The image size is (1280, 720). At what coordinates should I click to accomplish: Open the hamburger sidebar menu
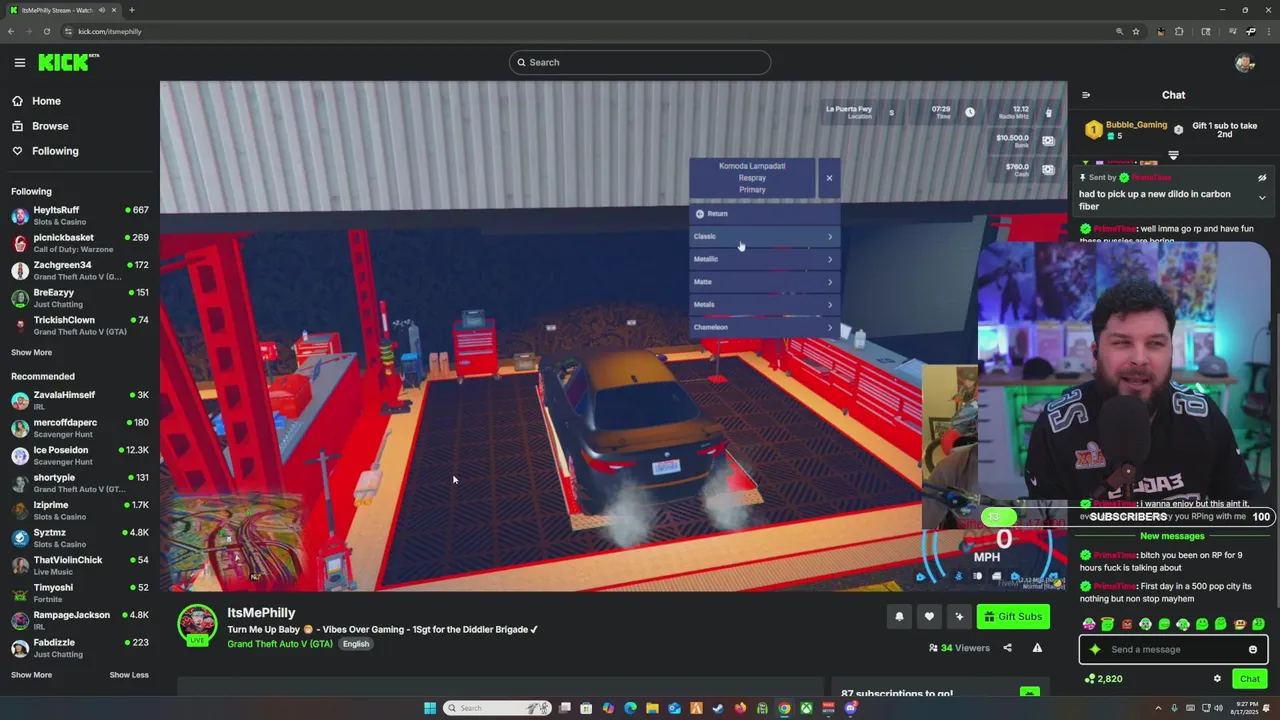pos(19,62)
